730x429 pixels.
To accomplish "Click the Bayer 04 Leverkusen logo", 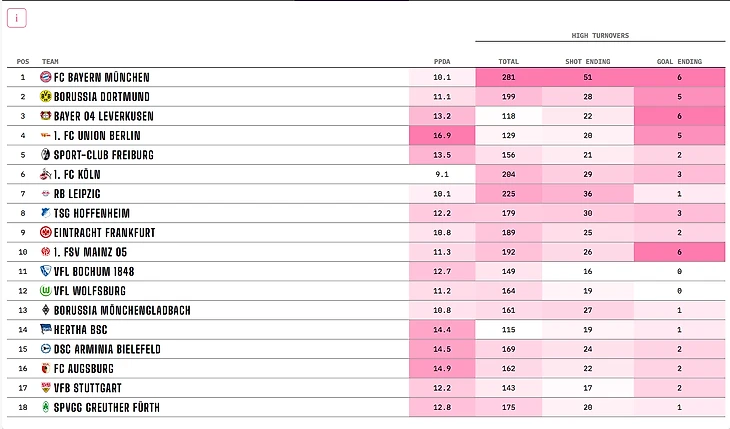I will click(x=45, y=116).
